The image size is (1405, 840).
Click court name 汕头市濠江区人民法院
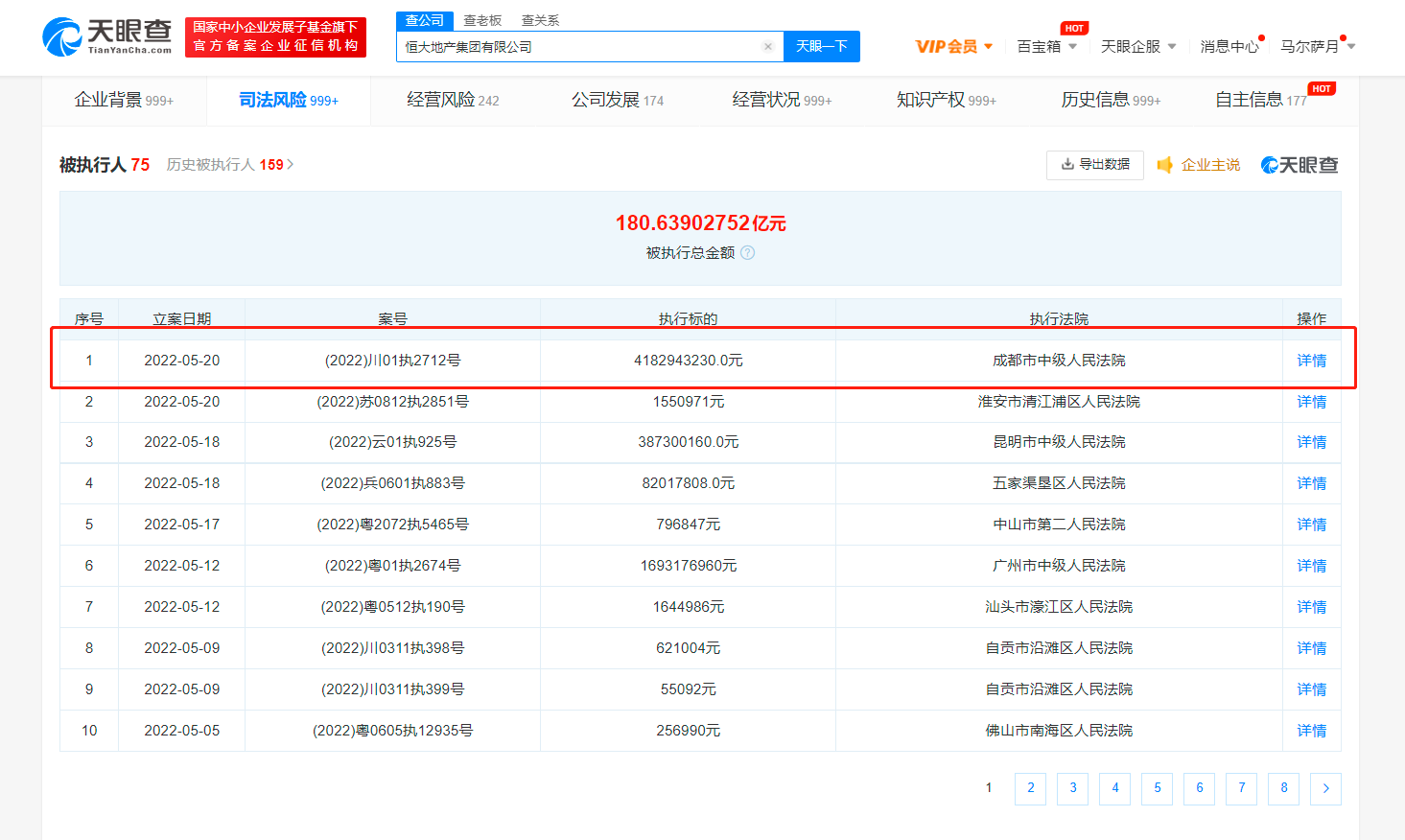[x=1059, y=607]
